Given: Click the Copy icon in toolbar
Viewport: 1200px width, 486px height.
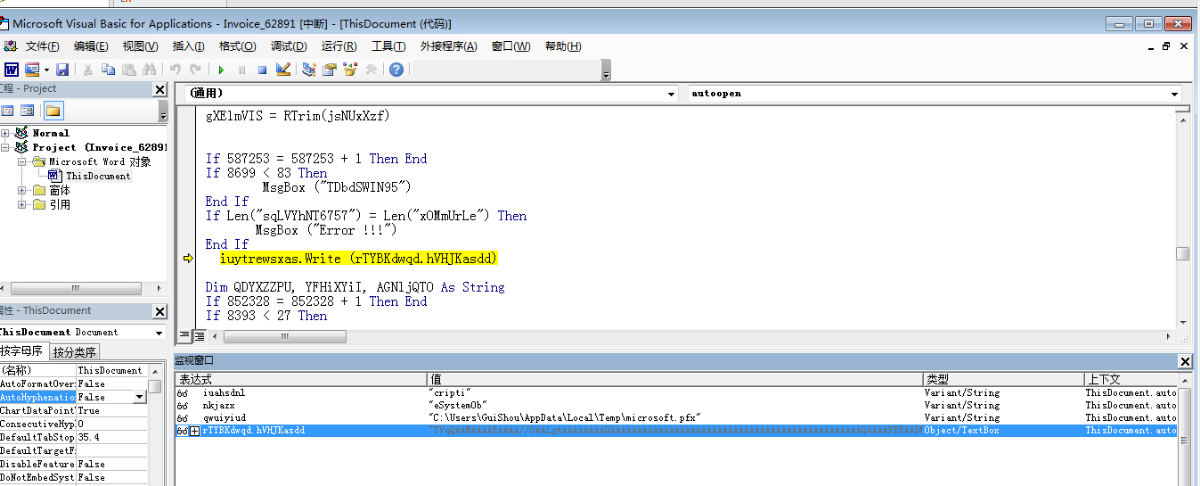Looking at the screenshot, I should pos(107,69).
